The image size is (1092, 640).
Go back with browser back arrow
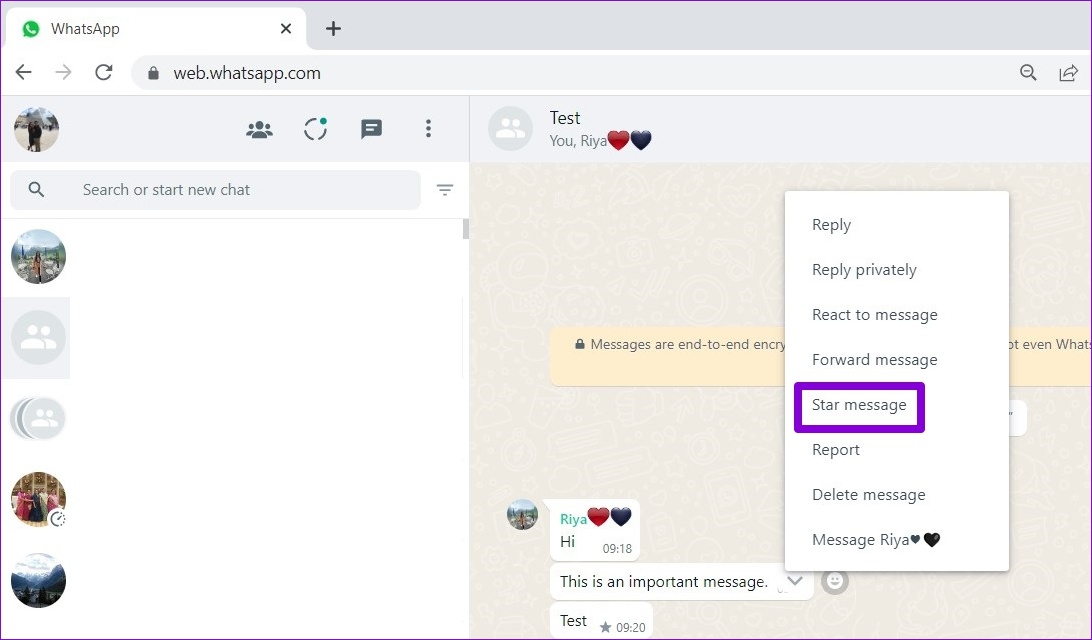pos(24,72)
